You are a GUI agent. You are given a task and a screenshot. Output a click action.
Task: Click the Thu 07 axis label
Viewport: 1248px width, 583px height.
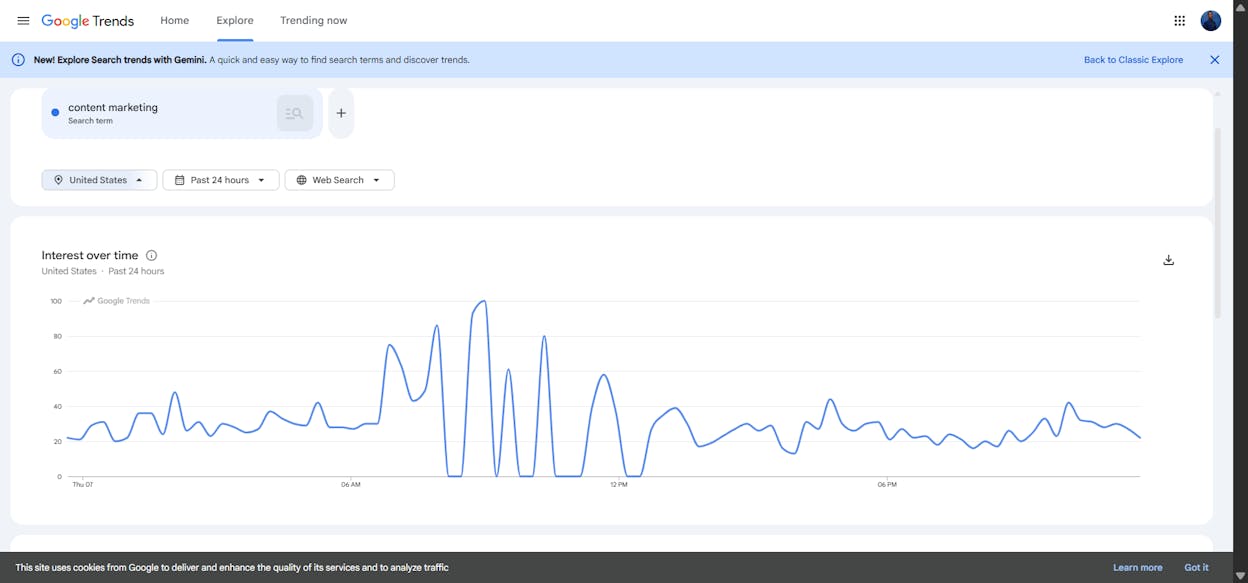[x=82, y=485]
